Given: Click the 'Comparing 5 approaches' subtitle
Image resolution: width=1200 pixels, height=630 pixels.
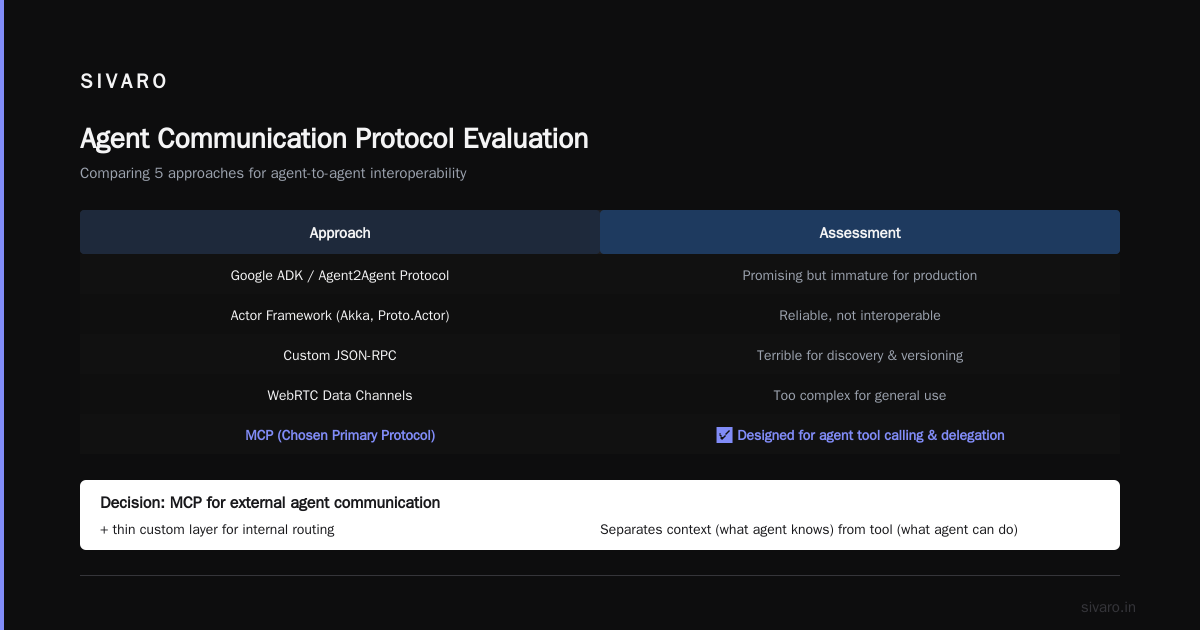Looking at the screenshot, I should coord(273,173).
